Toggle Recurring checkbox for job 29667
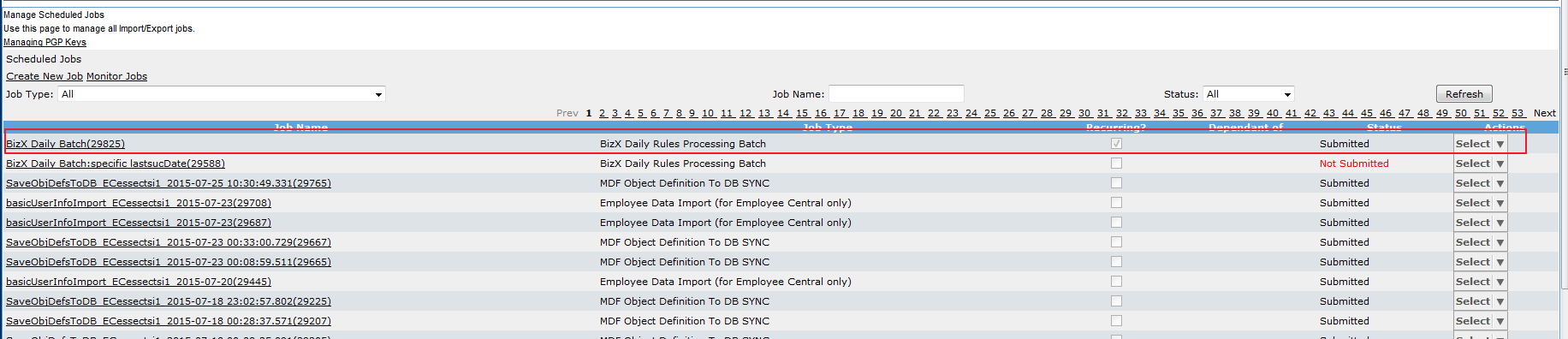This screenshot has width=1568, height=339. 1116,242
